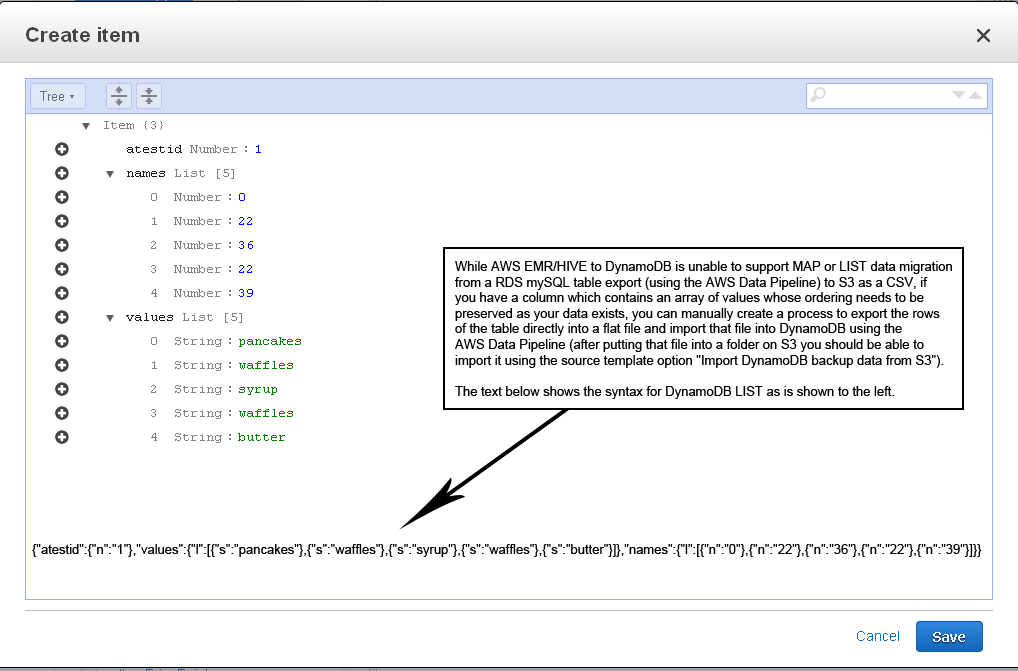Click the Number type label of atestid

(214, 149)
